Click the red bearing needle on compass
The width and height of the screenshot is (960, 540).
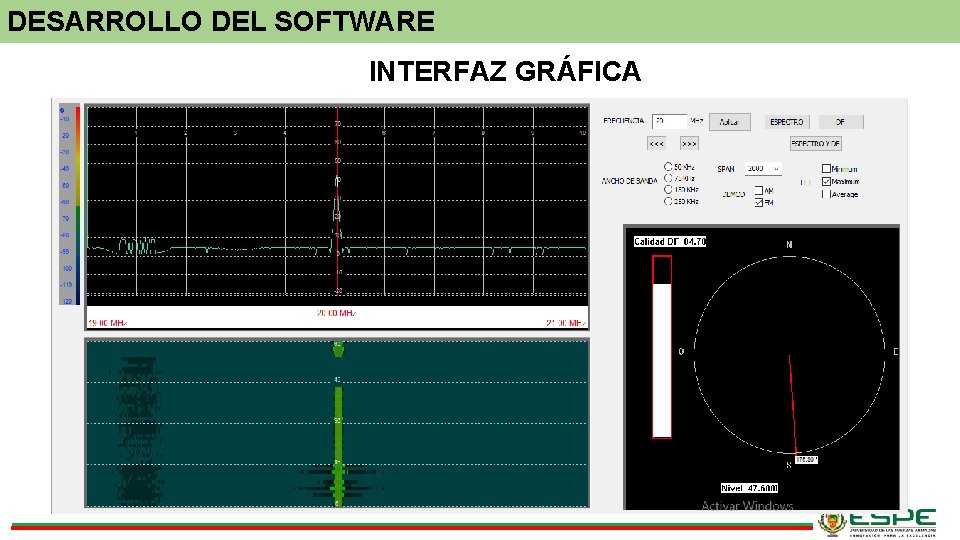(792, 404)
